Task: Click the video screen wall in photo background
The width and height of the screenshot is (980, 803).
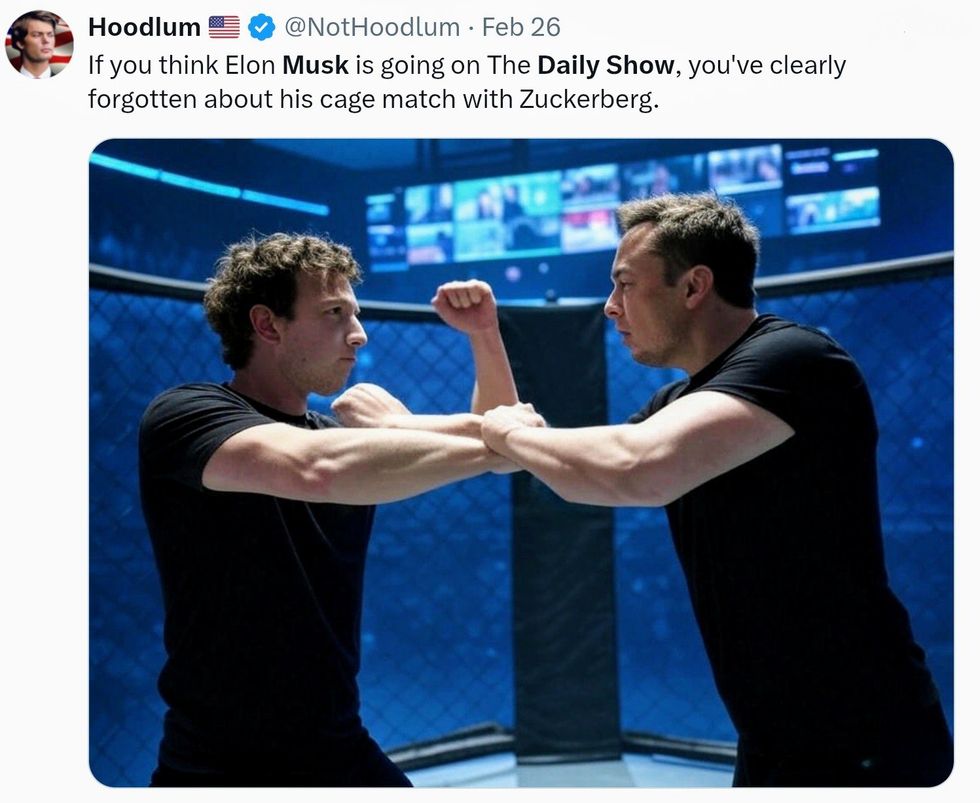Action: click(622, 204)
